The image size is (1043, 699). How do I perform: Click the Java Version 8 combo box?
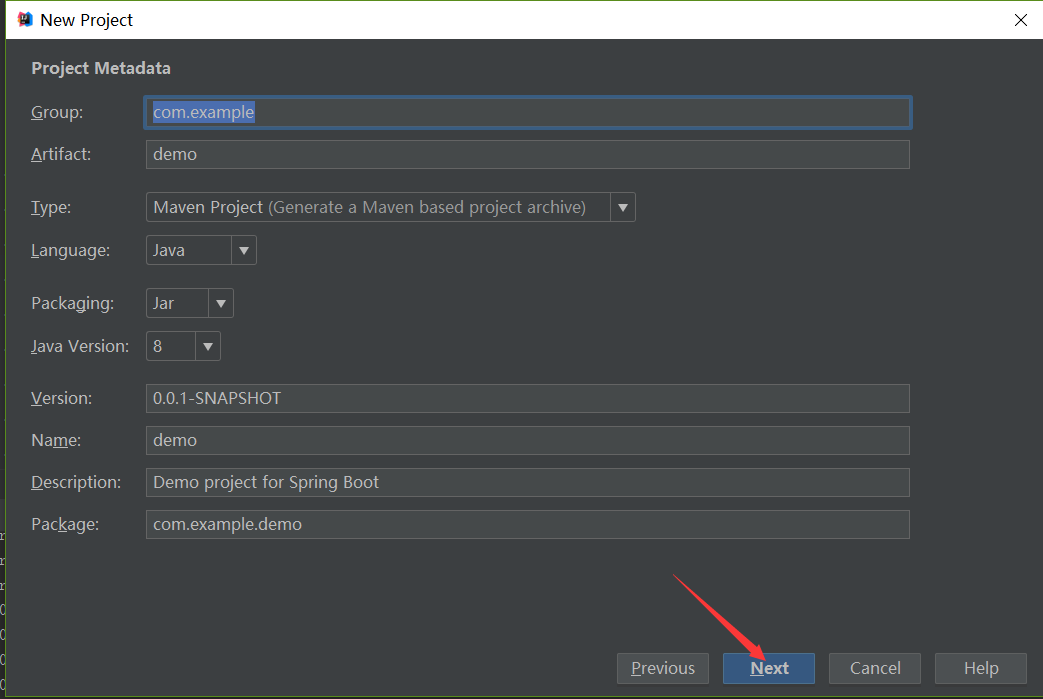pos(183,347)
